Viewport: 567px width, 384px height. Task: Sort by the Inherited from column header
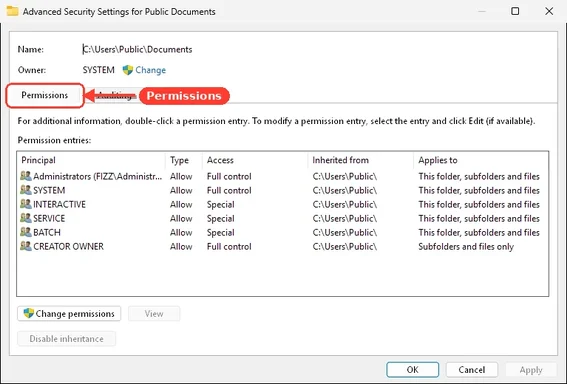pos(361,160)
